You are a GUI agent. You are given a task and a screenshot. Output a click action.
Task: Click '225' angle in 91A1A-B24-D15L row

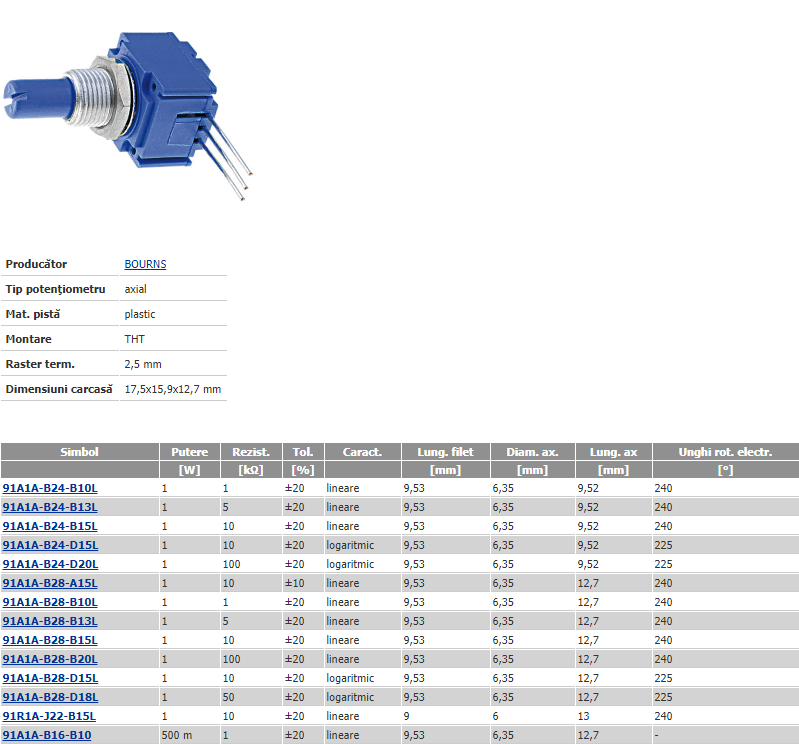coord(663,545)
